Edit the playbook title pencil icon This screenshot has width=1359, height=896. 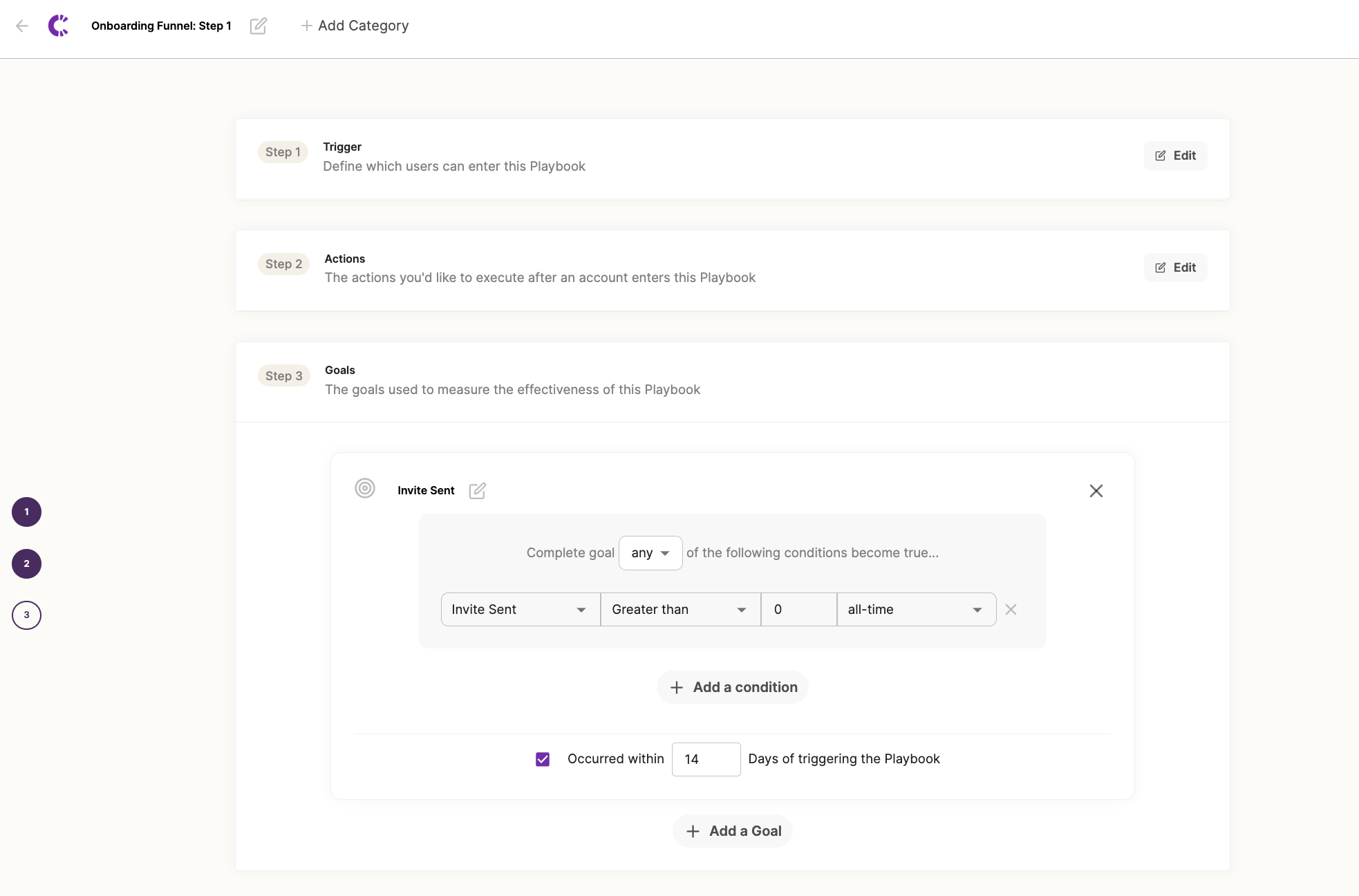[x=259, y=26]
